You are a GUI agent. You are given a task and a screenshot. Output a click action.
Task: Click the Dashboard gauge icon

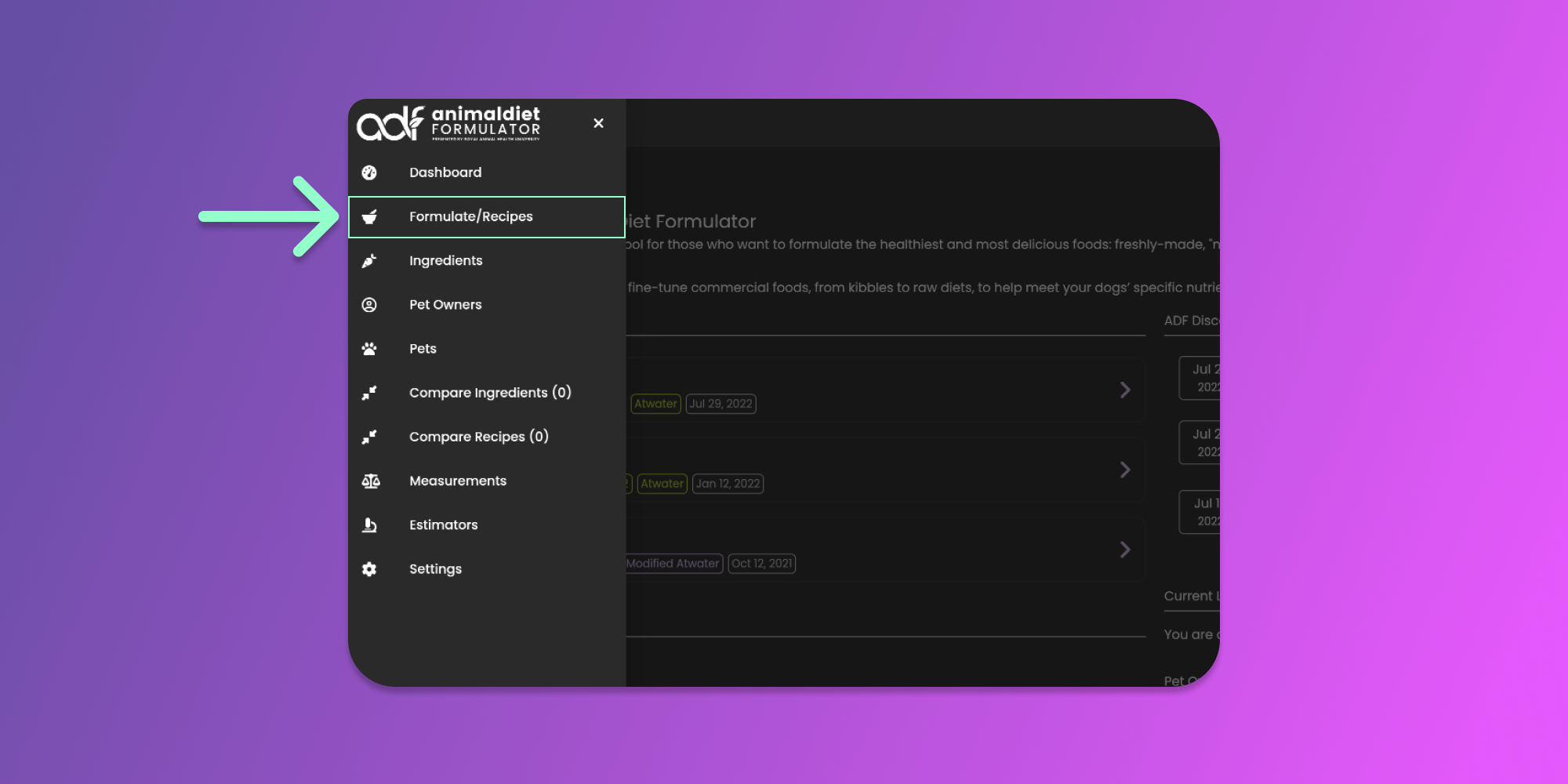pyautogui.click(x=369, y=172)
